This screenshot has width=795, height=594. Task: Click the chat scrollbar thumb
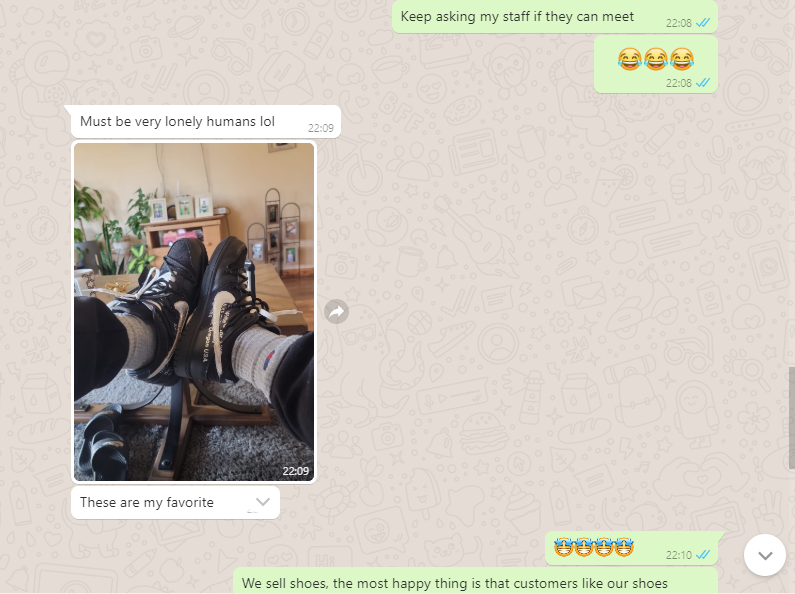(791, 418)
